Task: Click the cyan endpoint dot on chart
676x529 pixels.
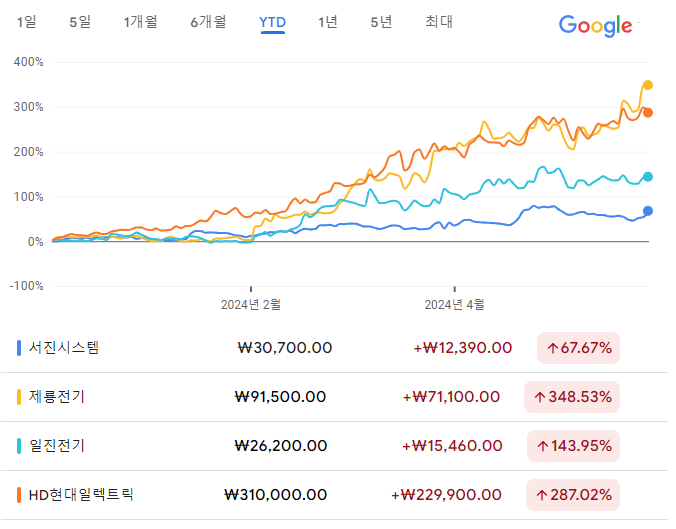Action: pyautogui.click(x=648, y=177)
